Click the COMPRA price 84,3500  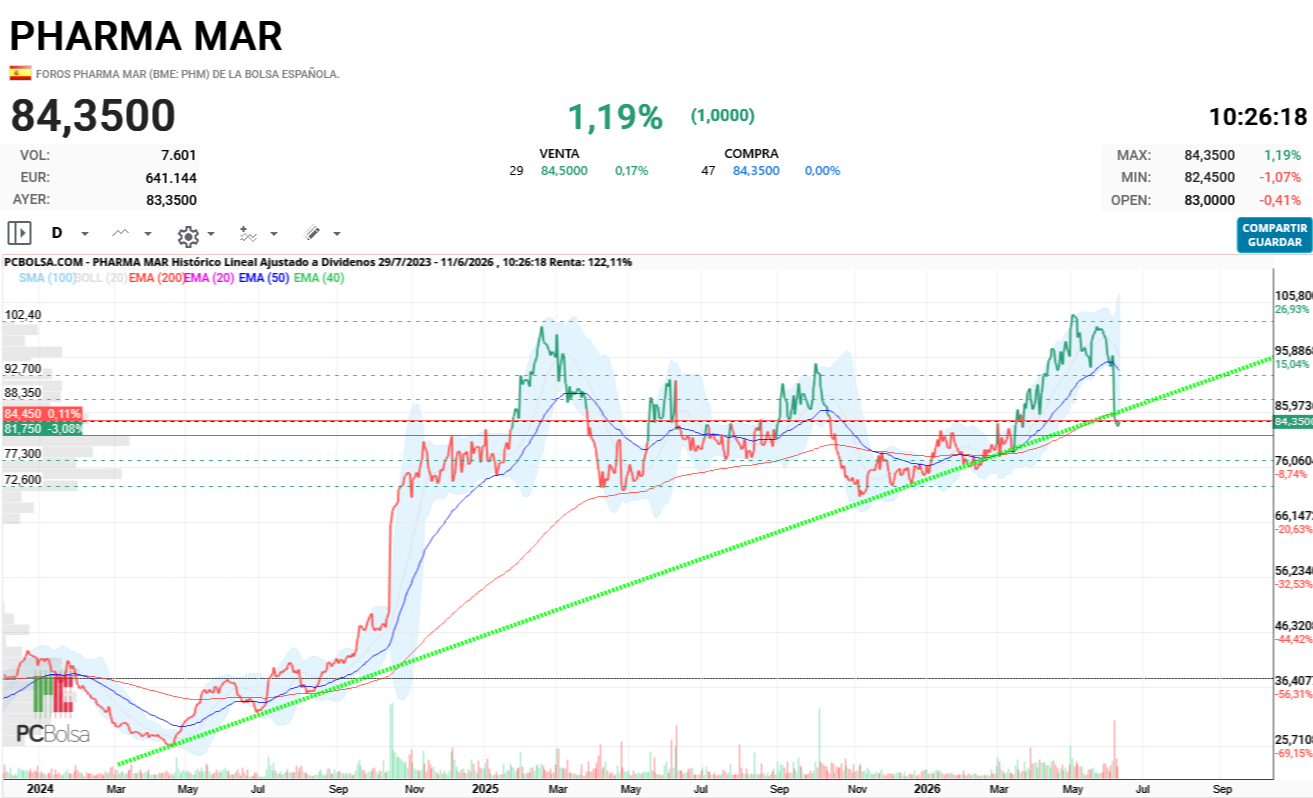[x=756, y=171]
